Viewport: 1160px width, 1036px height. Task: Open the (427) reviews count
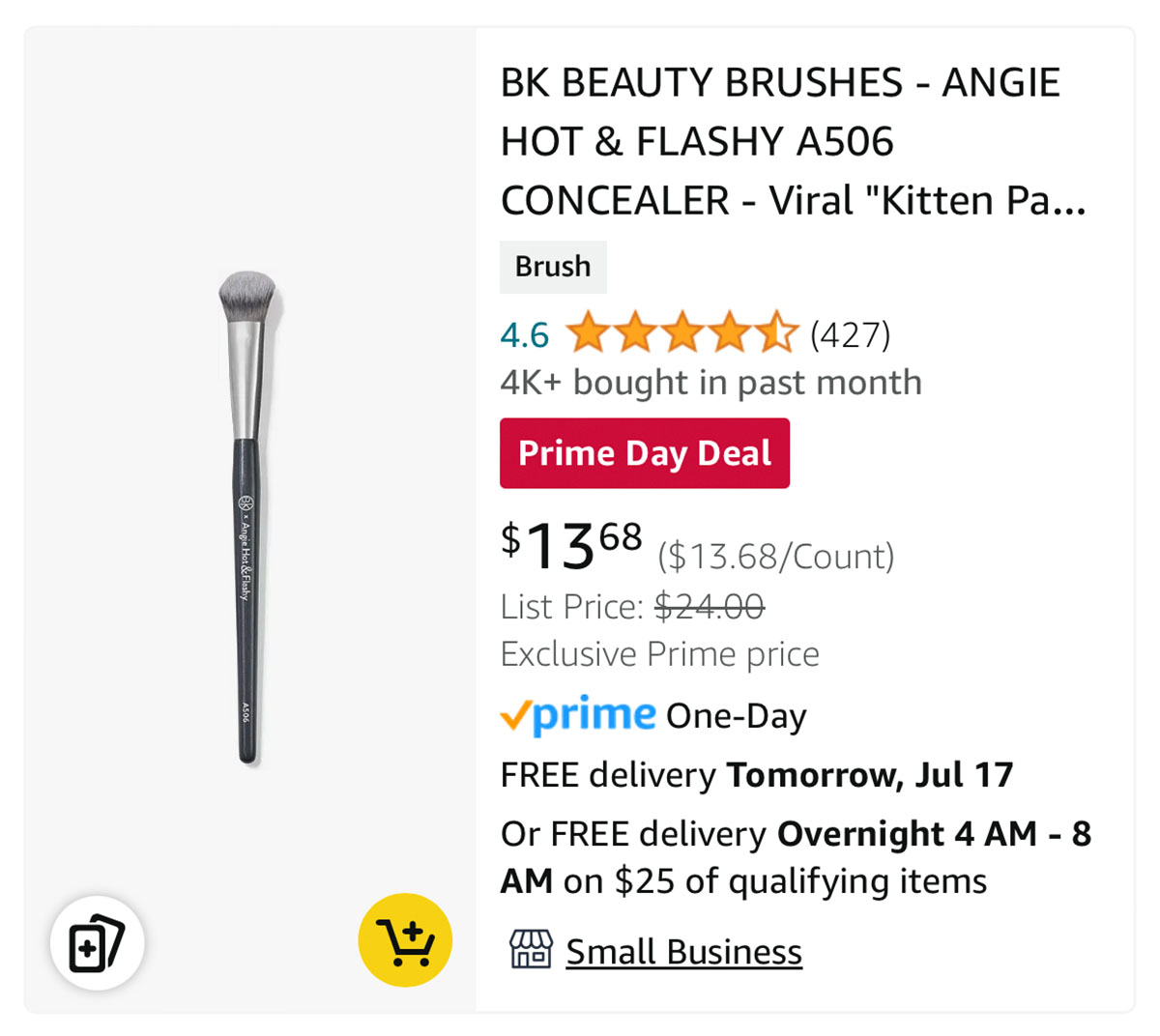pyautogui.click(x=851, y=334)
